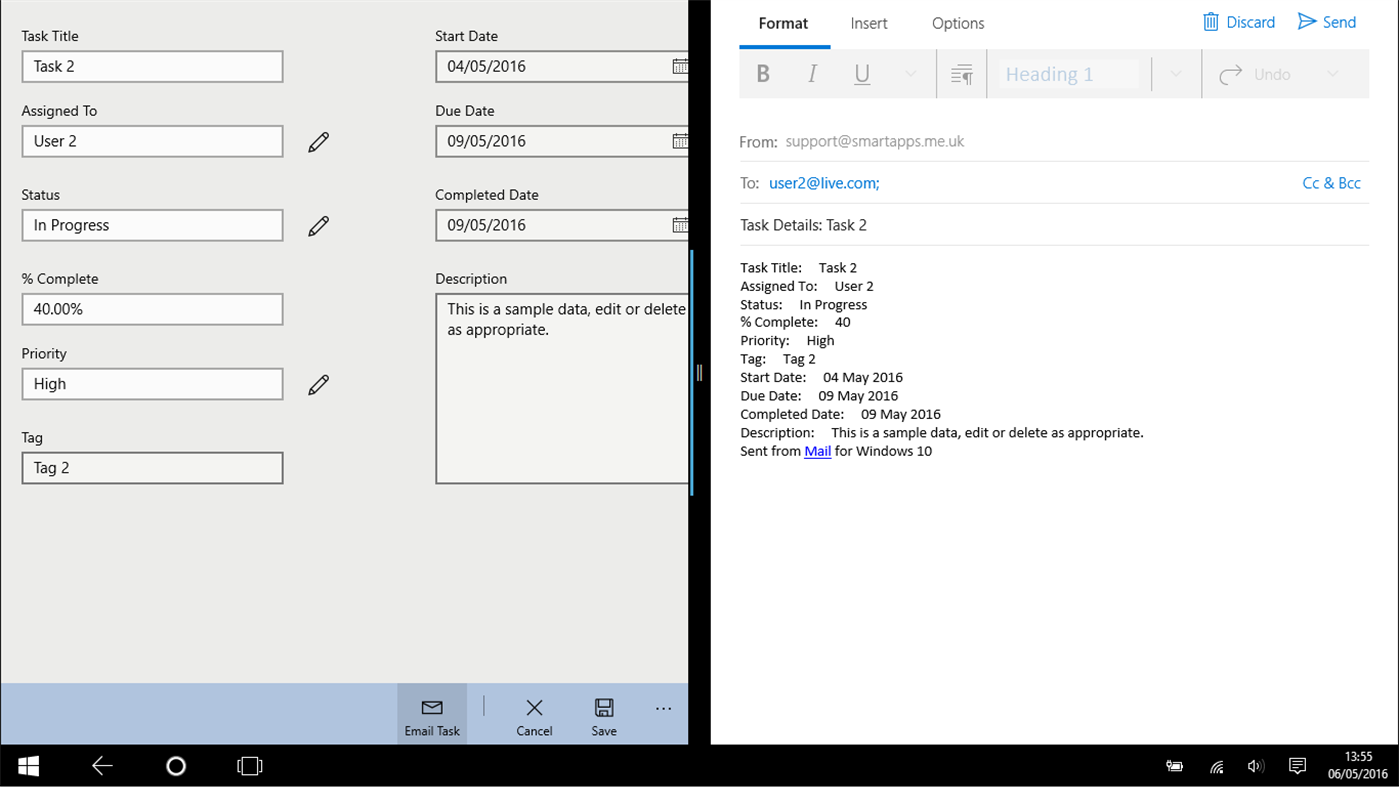The width and height of the screenshot is (1399, 787).
Task: Open the Undo dropdown arrow
Action: pyautogui.click(x=1332, y=73)
